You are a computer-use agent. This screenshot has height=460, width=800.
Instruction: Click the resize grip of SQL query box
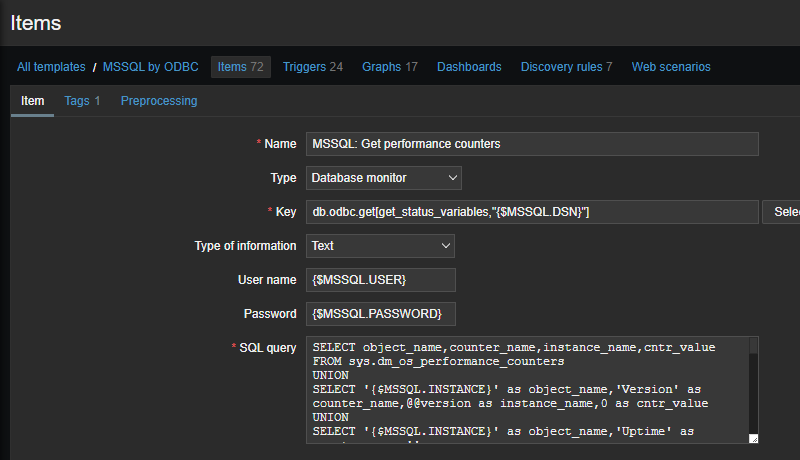tap(753, 438)
